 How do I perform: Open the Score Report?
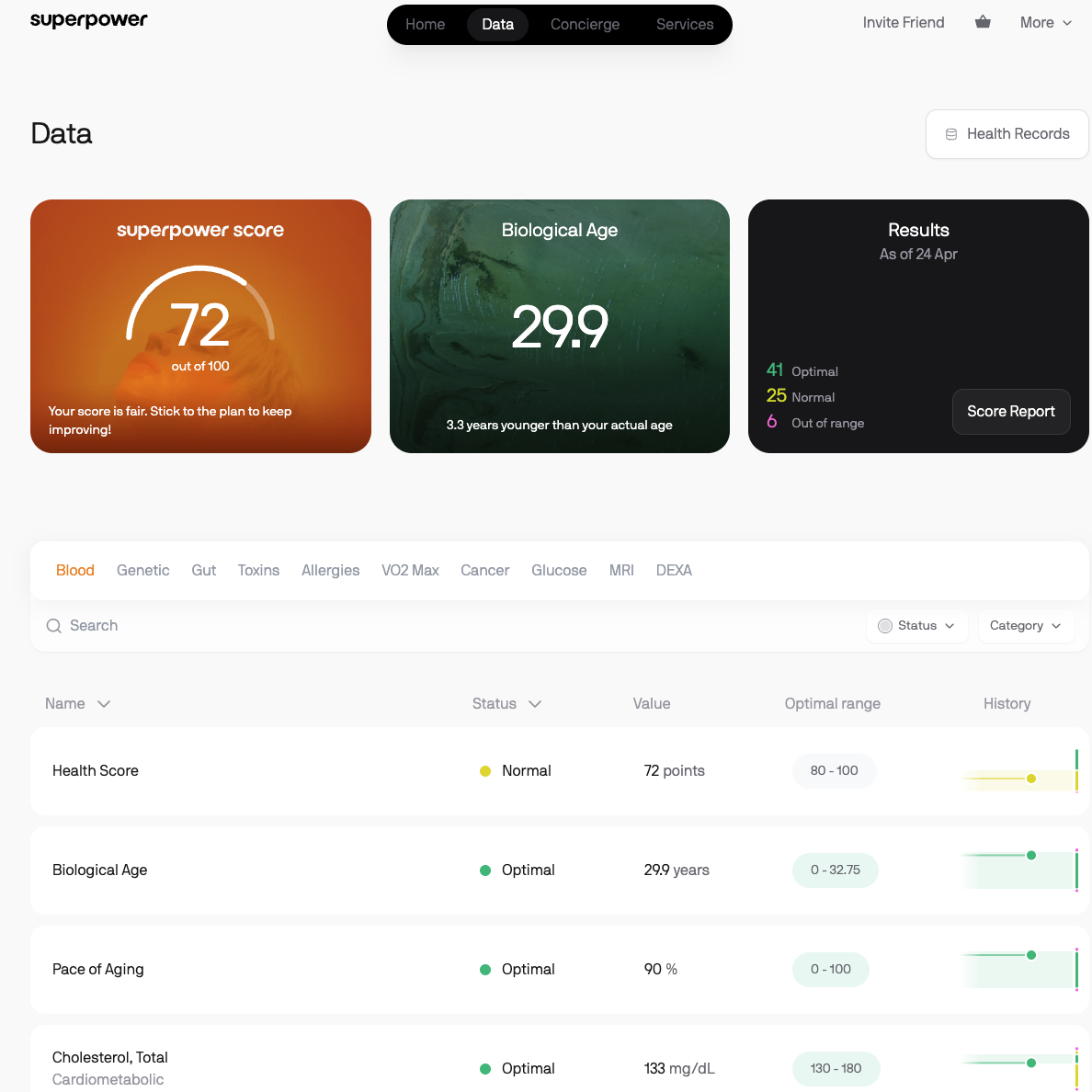coord(1010,412)
